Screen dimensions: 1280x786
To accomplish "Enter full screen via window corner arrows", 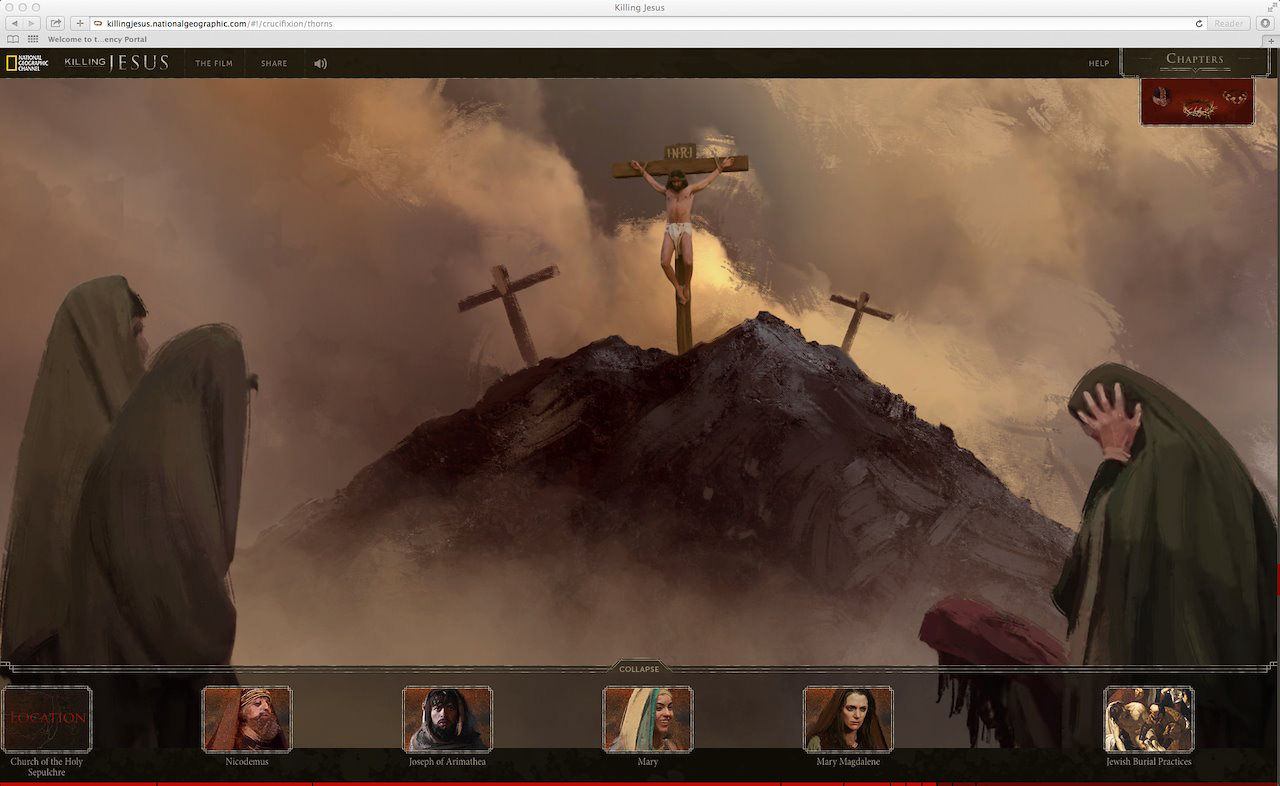I will [x=1271, y=7].
